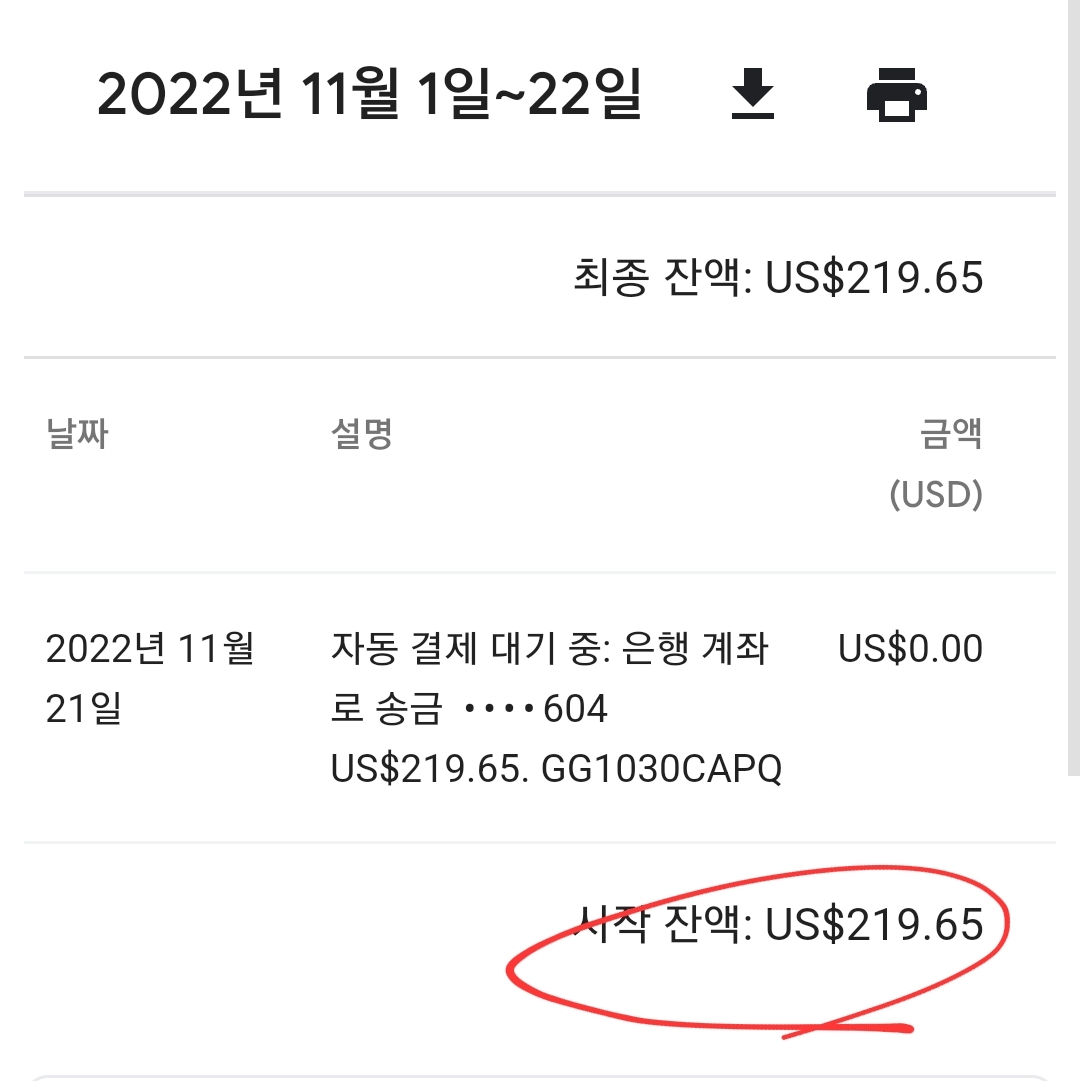The height and width of the screenshot is (1081, 1080).
Task: Click the (USD) currency label
Action: pyautogui.click(x=936, y=494)
